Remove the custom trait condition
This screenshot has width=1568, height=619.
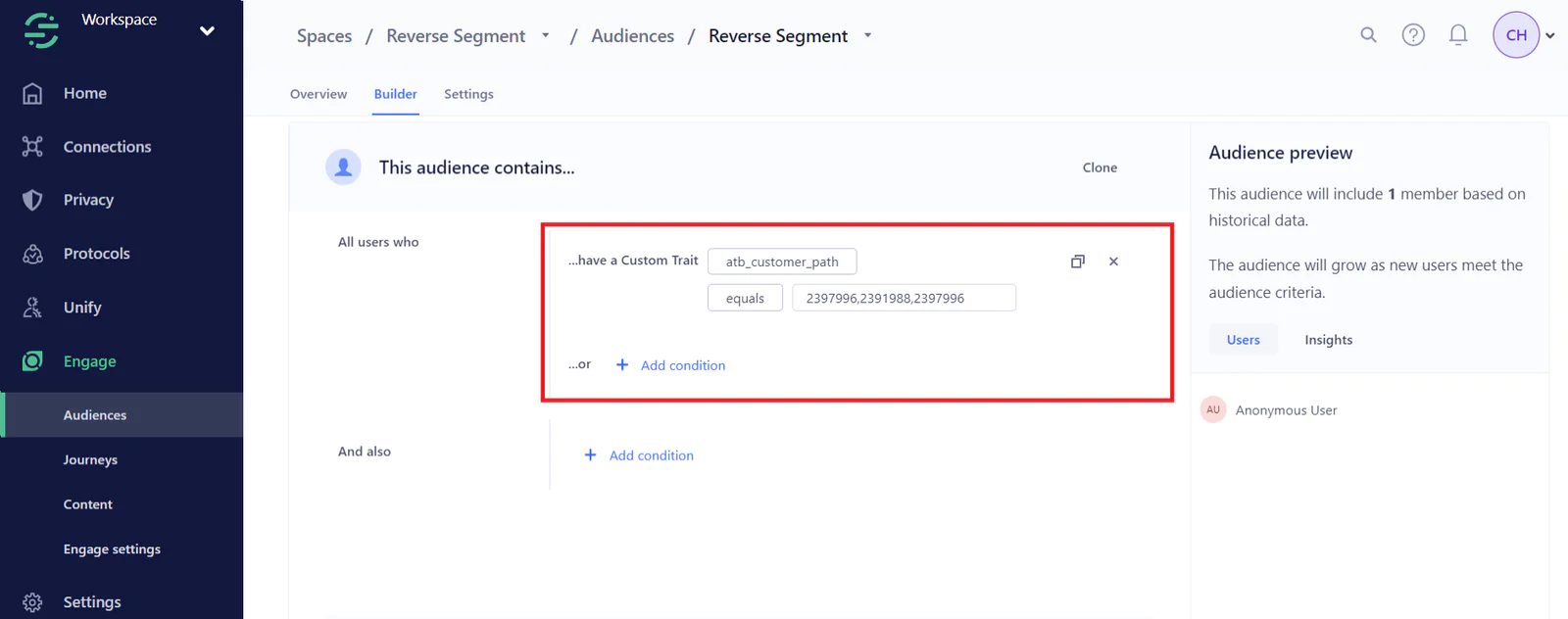(1113, 262)
